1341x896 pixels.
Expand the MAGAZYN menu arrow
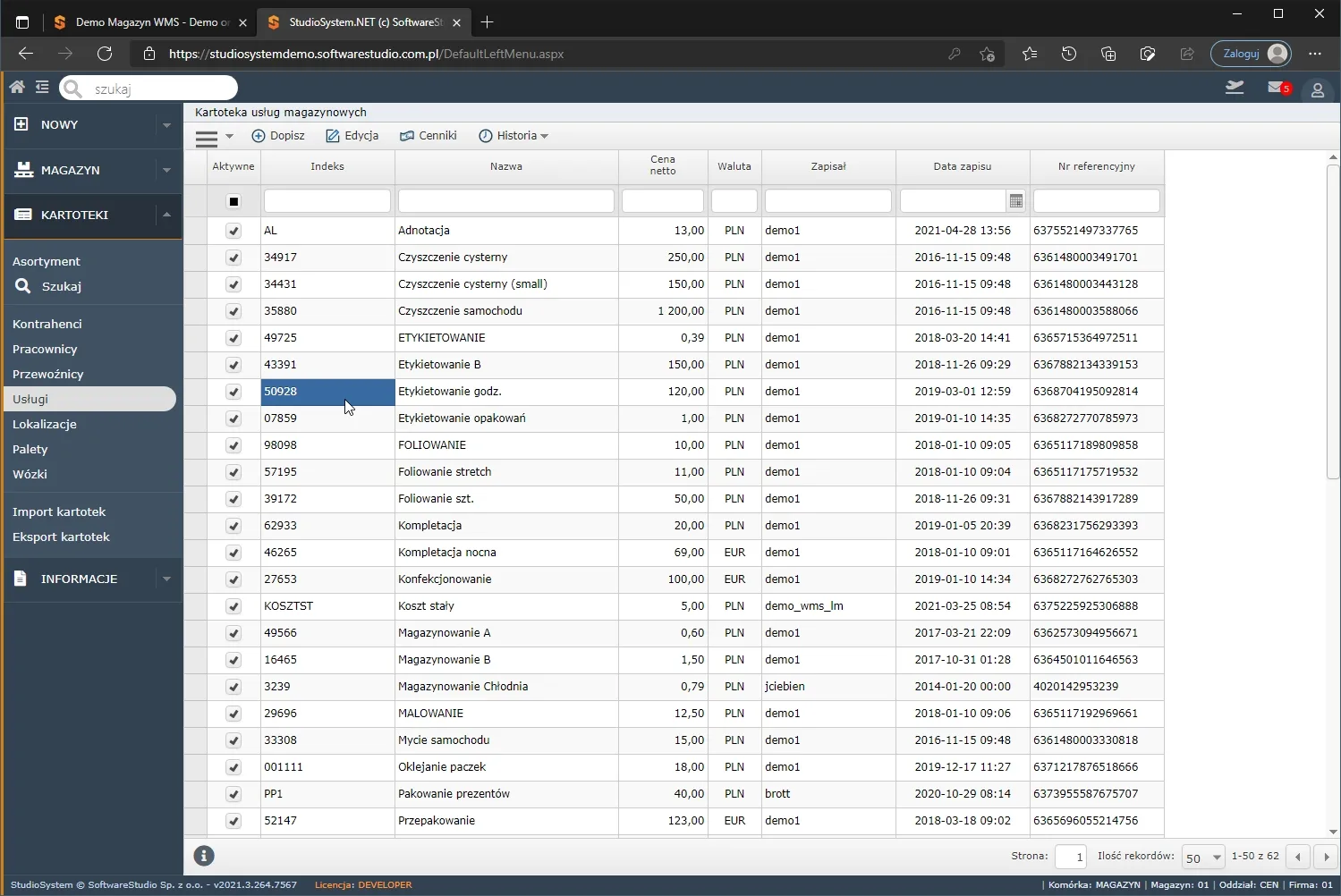click(166, 170)
